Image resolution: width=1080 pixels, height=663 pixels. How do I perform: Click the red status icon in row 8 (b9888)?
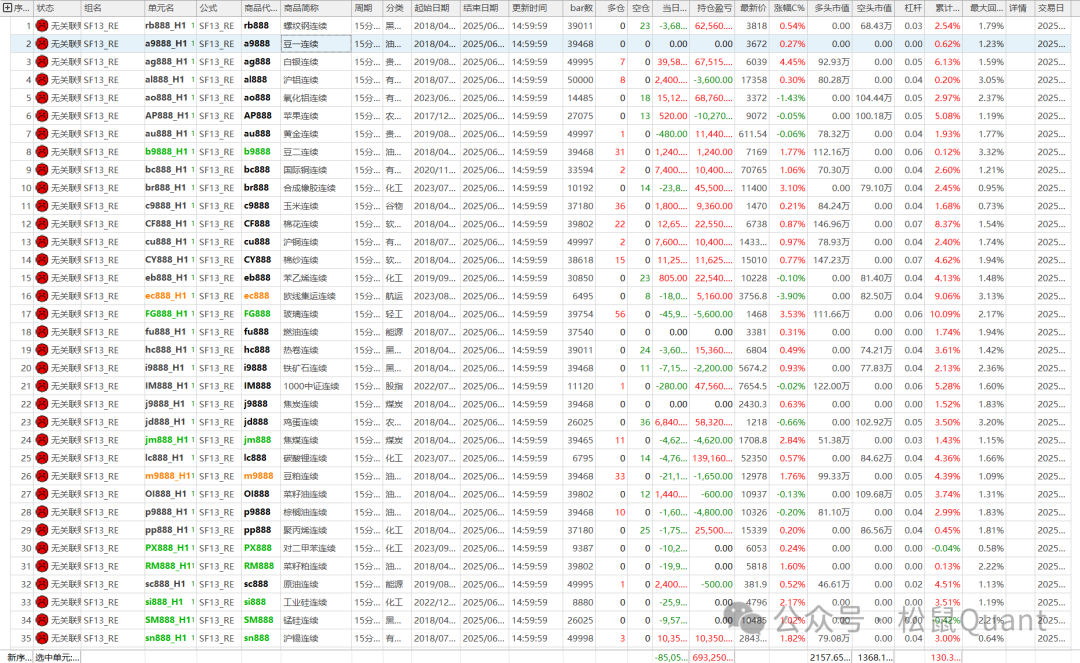coord(42,152)
